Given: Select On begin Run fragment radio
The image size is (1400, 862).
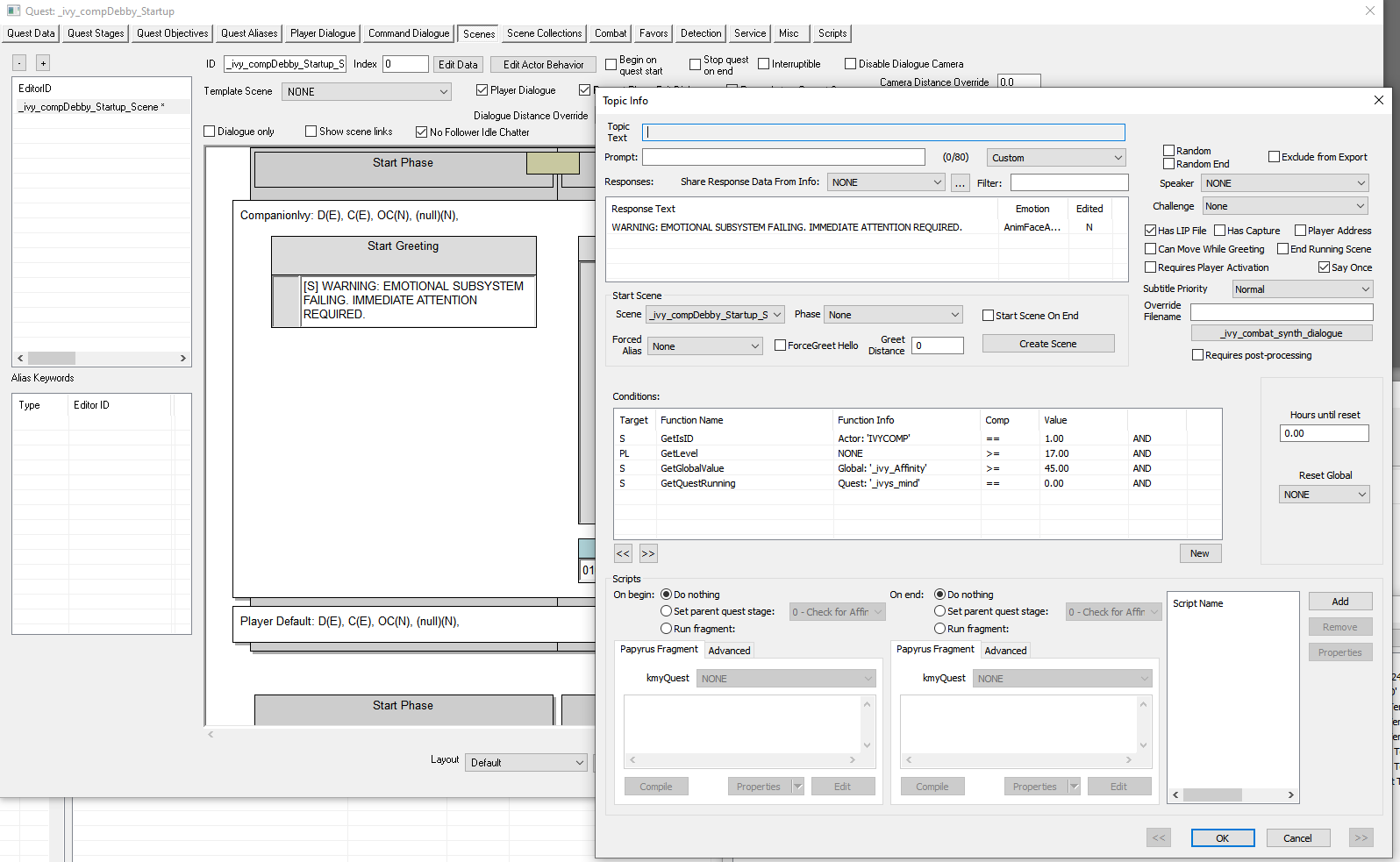Looking at the screenshot, I should click(667, 629).
